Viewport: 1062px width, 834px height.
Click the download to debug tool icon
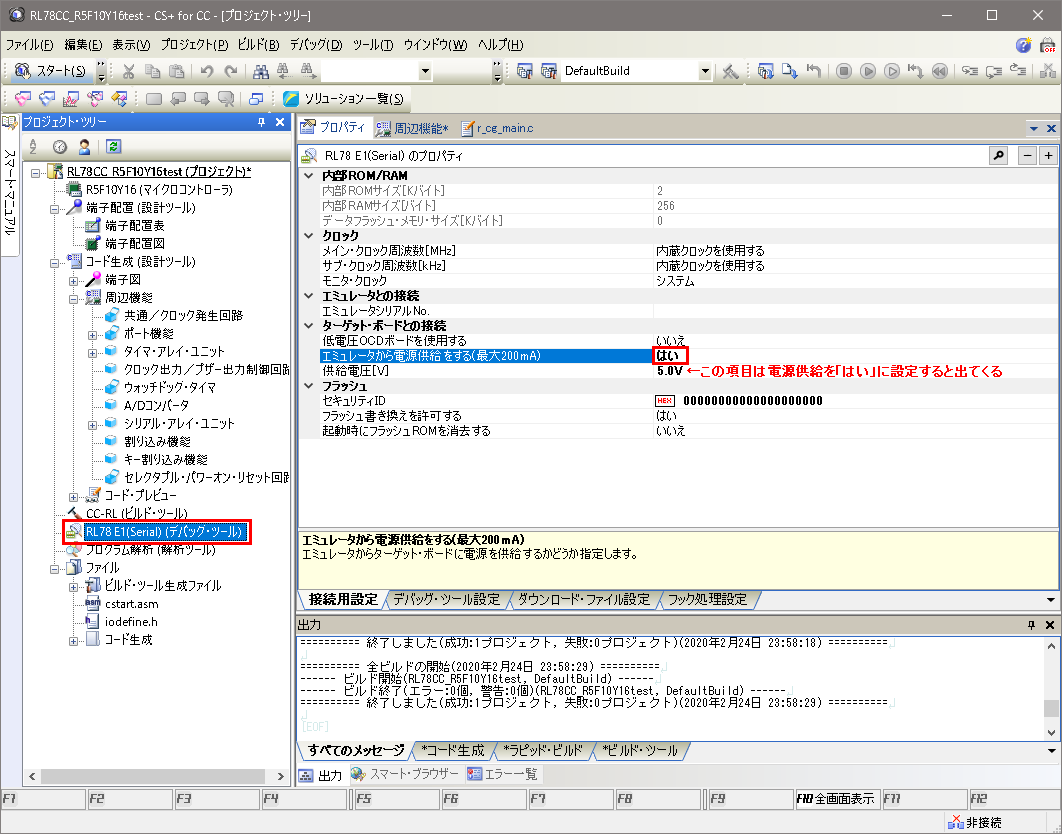(x=790, y=71)
